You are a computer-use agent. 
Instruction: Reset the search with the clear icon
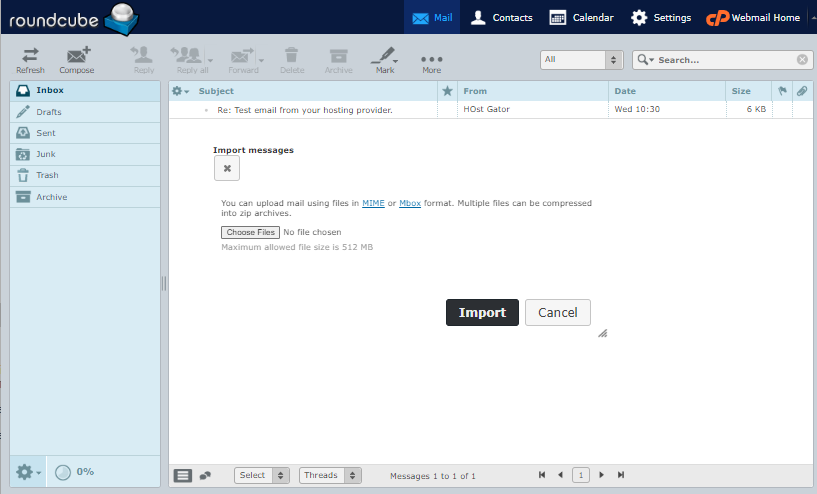pyautogui.click(x=802, y=60)
